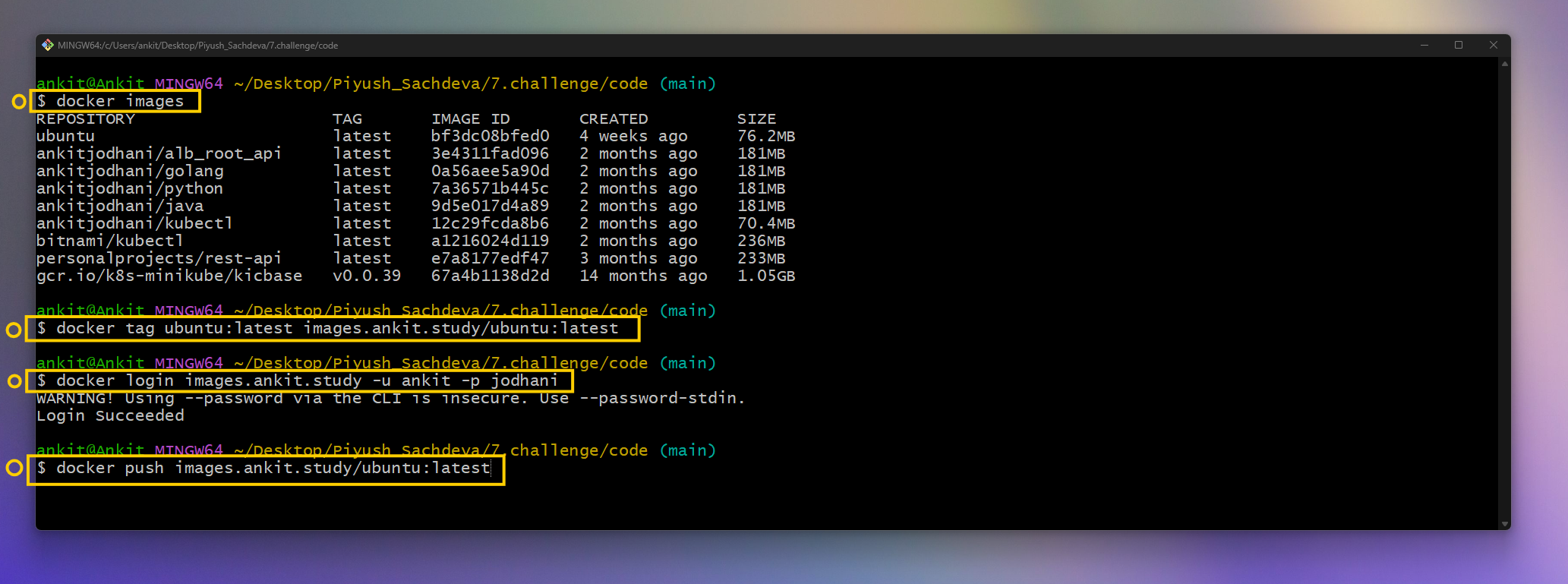Click the window title path text

click(x=197, y=46)
